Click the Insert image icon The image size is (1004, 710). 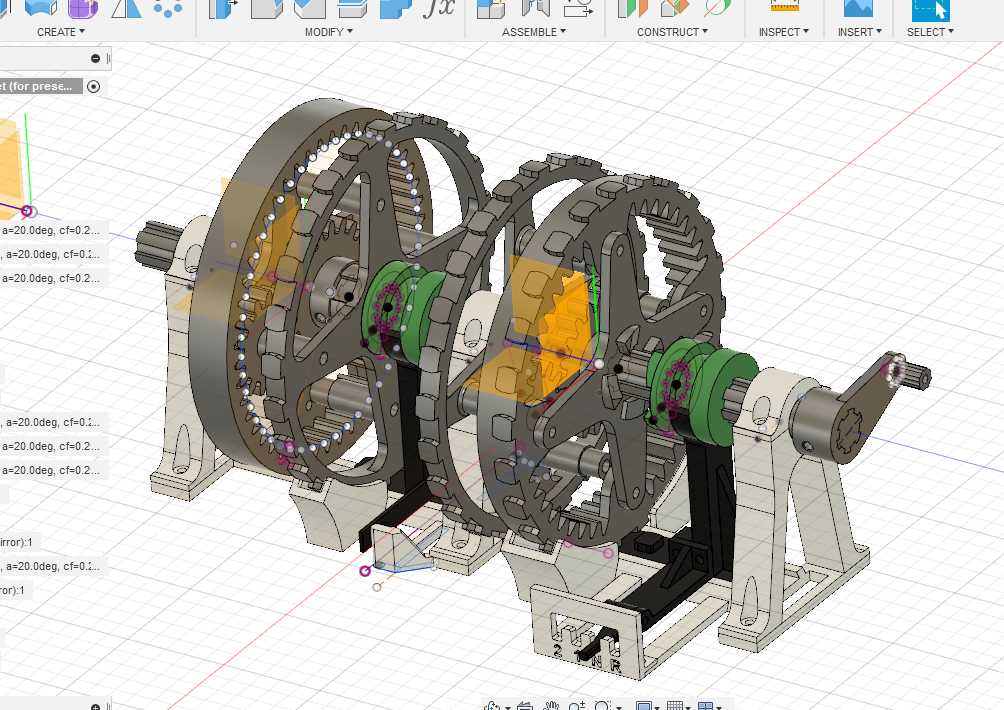click(858, 6)
